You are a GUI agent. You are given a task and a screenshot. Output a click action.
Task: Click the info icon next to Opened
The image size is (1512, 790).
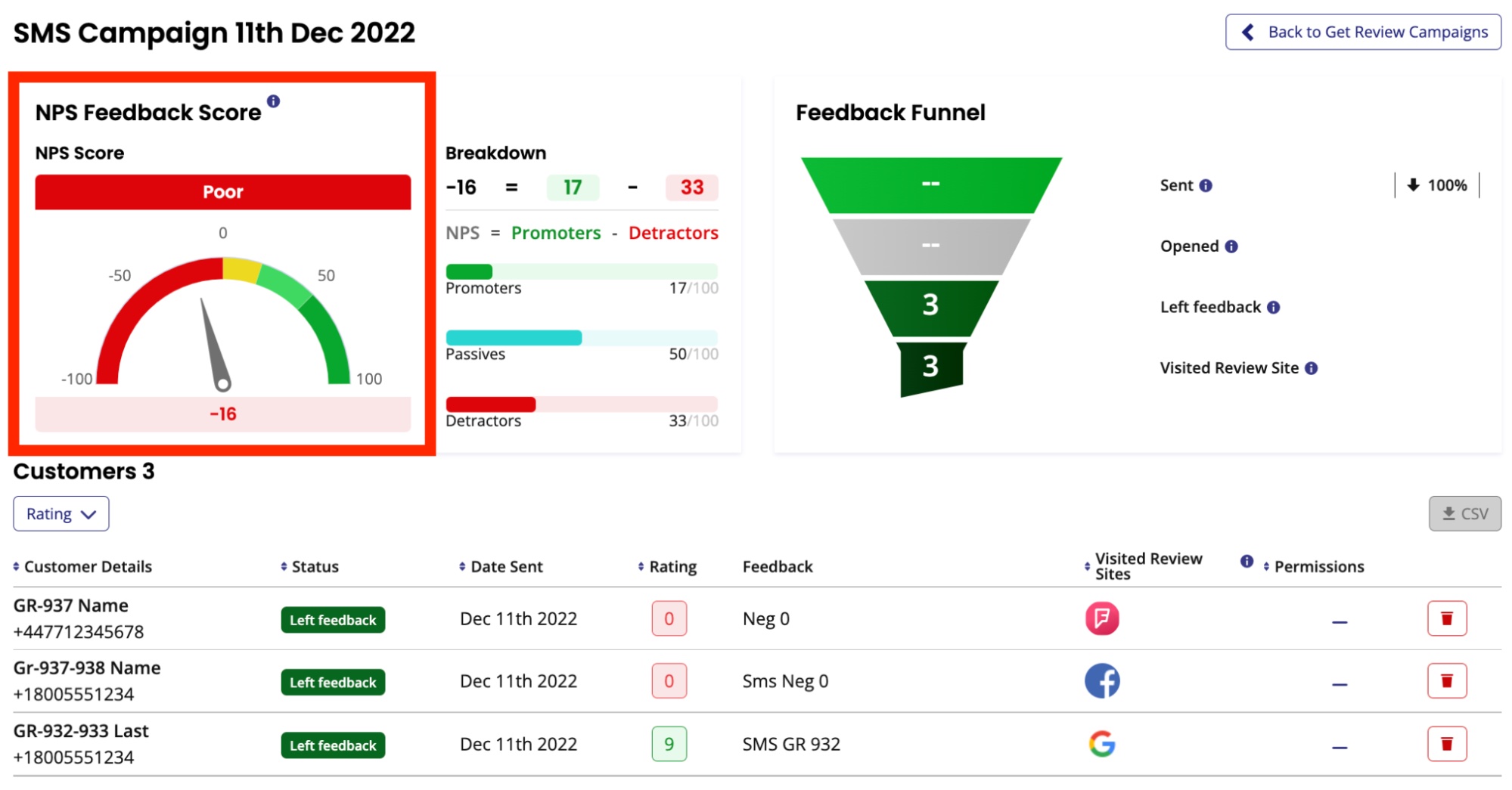click(1231, 246)
